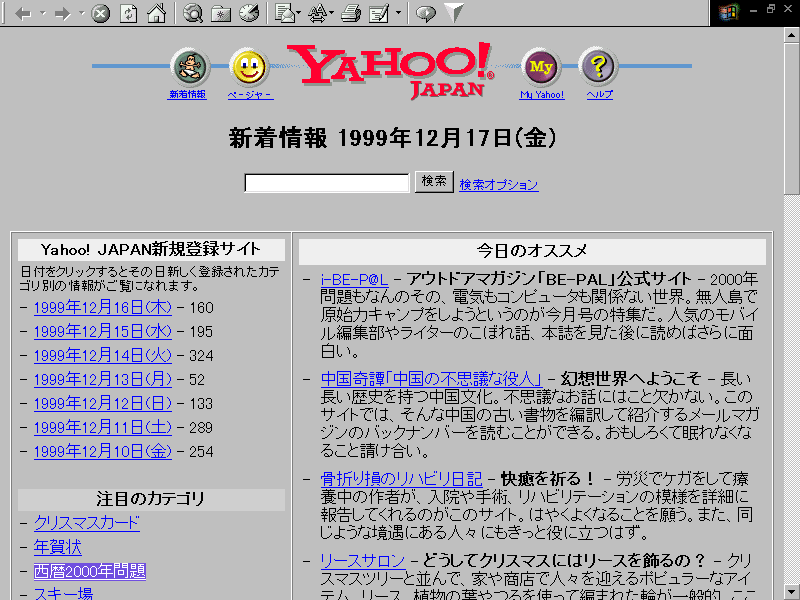
Task: Click the '注目のカテゴリ' section header
Action: [151, 498]
